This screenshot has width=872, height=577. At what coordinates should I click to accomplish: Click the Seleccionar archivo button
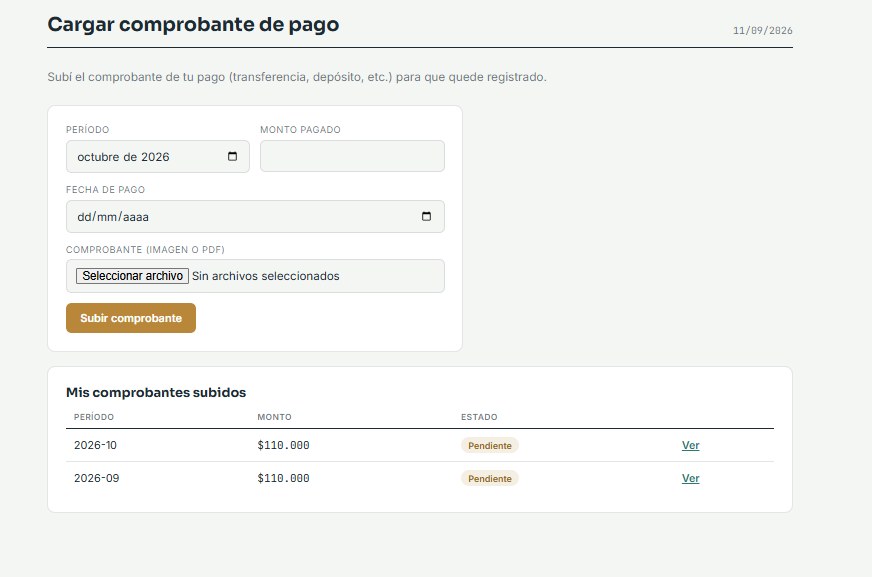(x=132, y=276)
